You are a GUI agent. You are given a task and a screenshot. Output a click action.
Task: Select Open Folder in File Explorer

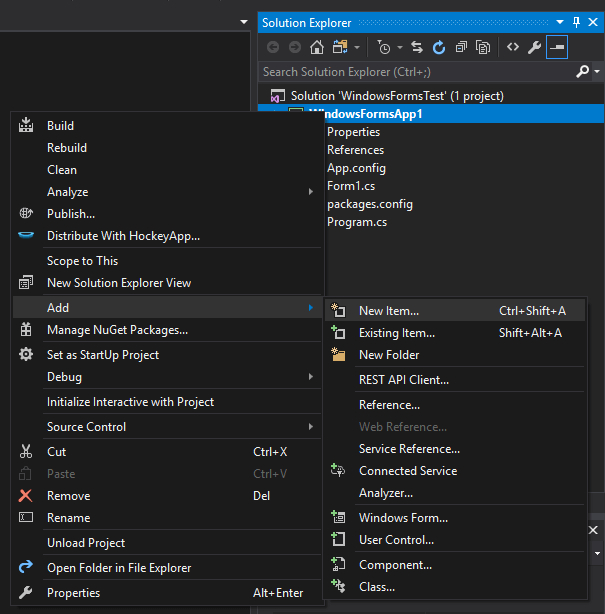pyautogui.click(x=118, y=568)
